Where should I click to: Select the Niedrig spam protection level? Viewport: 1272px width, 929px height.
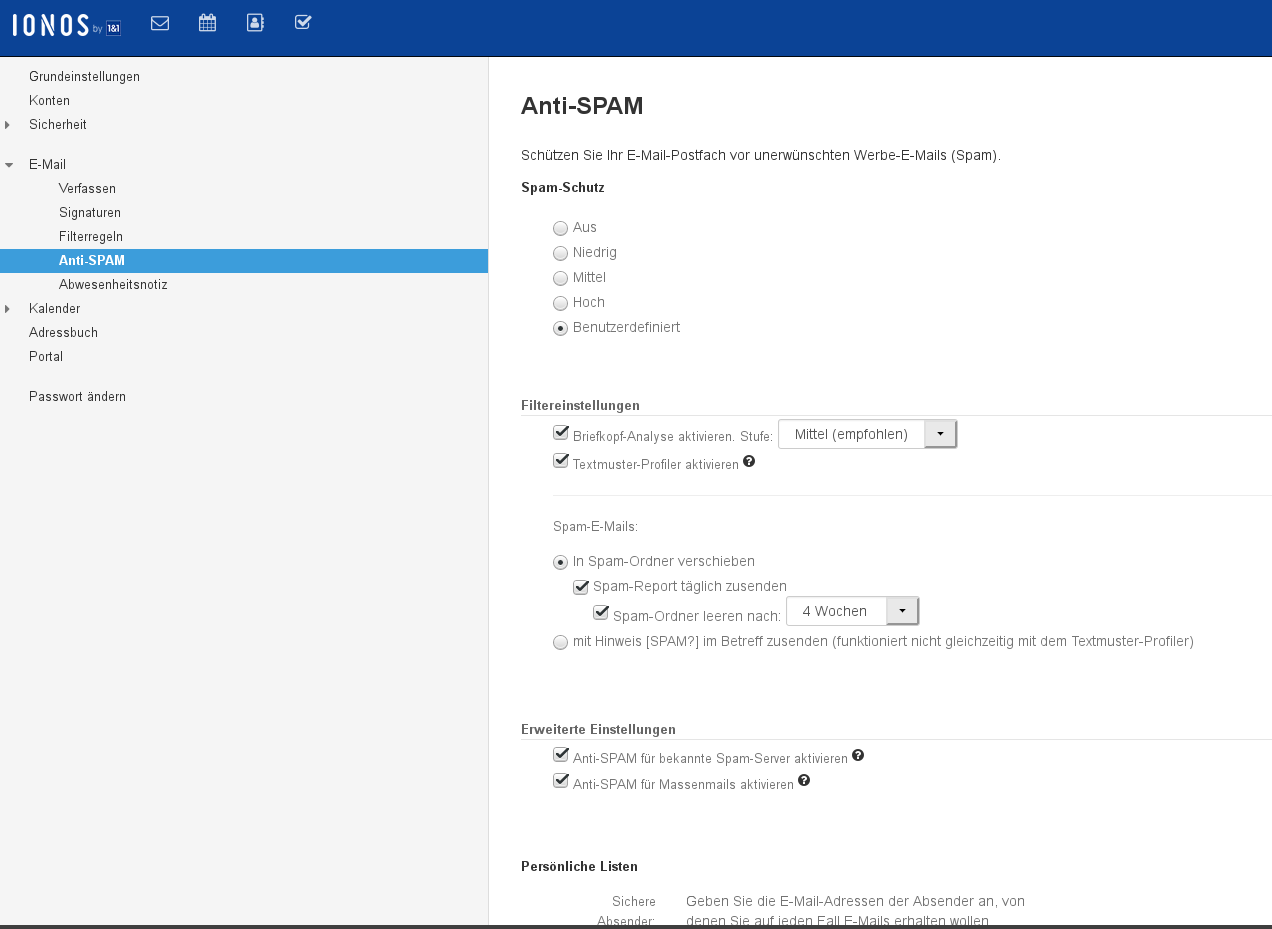[561, 253]
